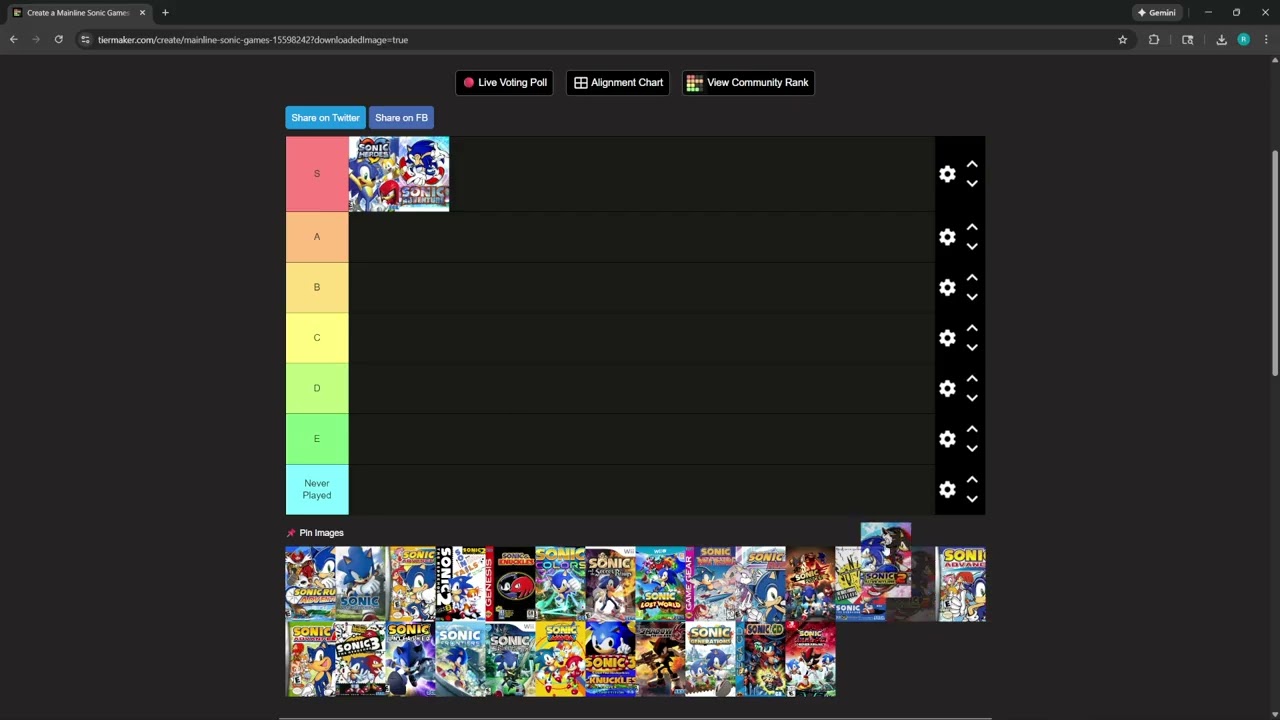Move C tier row down
Image resolution: width=1280 pixels, height=720 pixels.
[972, 348]
